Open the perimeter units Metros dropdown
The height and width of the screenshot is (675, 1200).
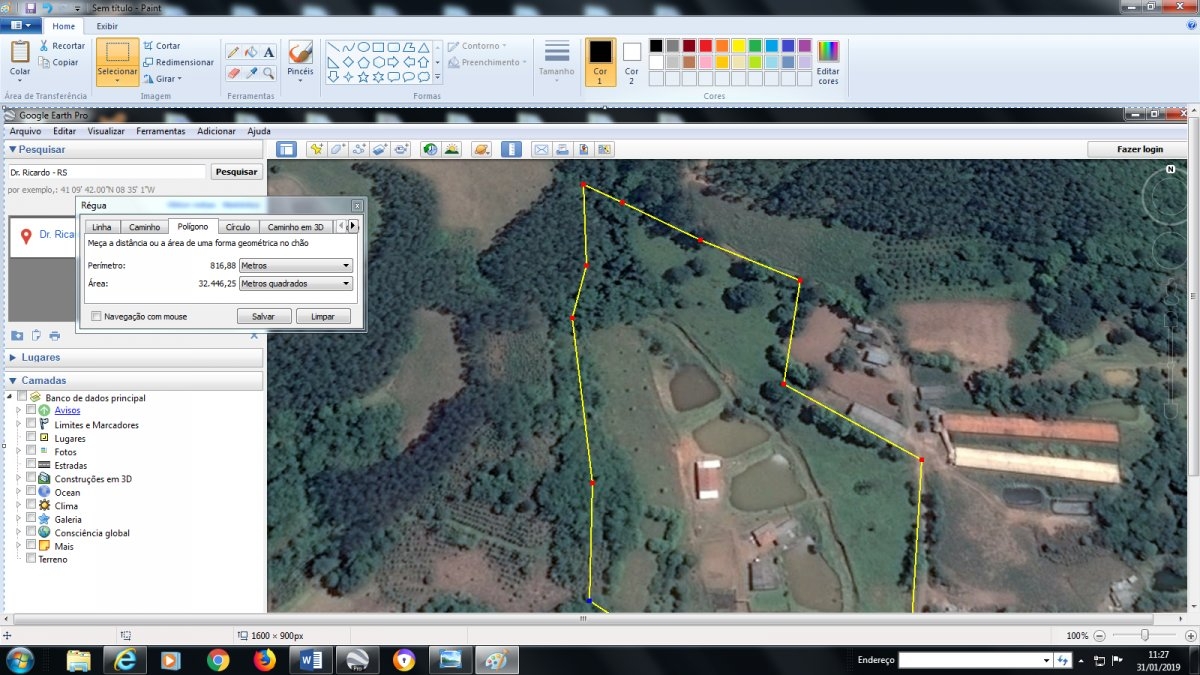(x=296, y=266)
